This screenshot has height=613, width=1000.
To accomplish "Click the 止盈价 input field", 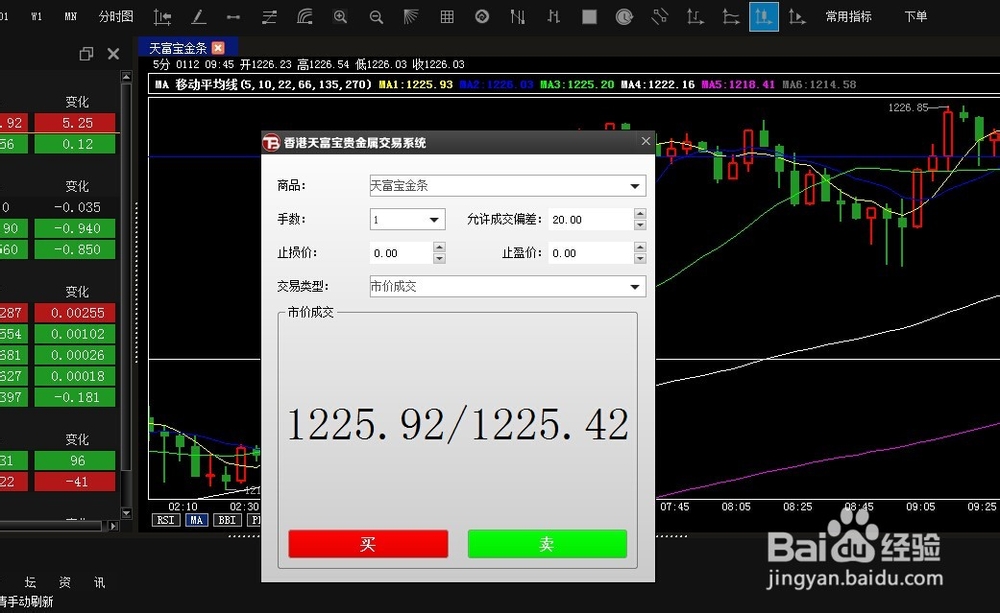I will tap(591, 253).
